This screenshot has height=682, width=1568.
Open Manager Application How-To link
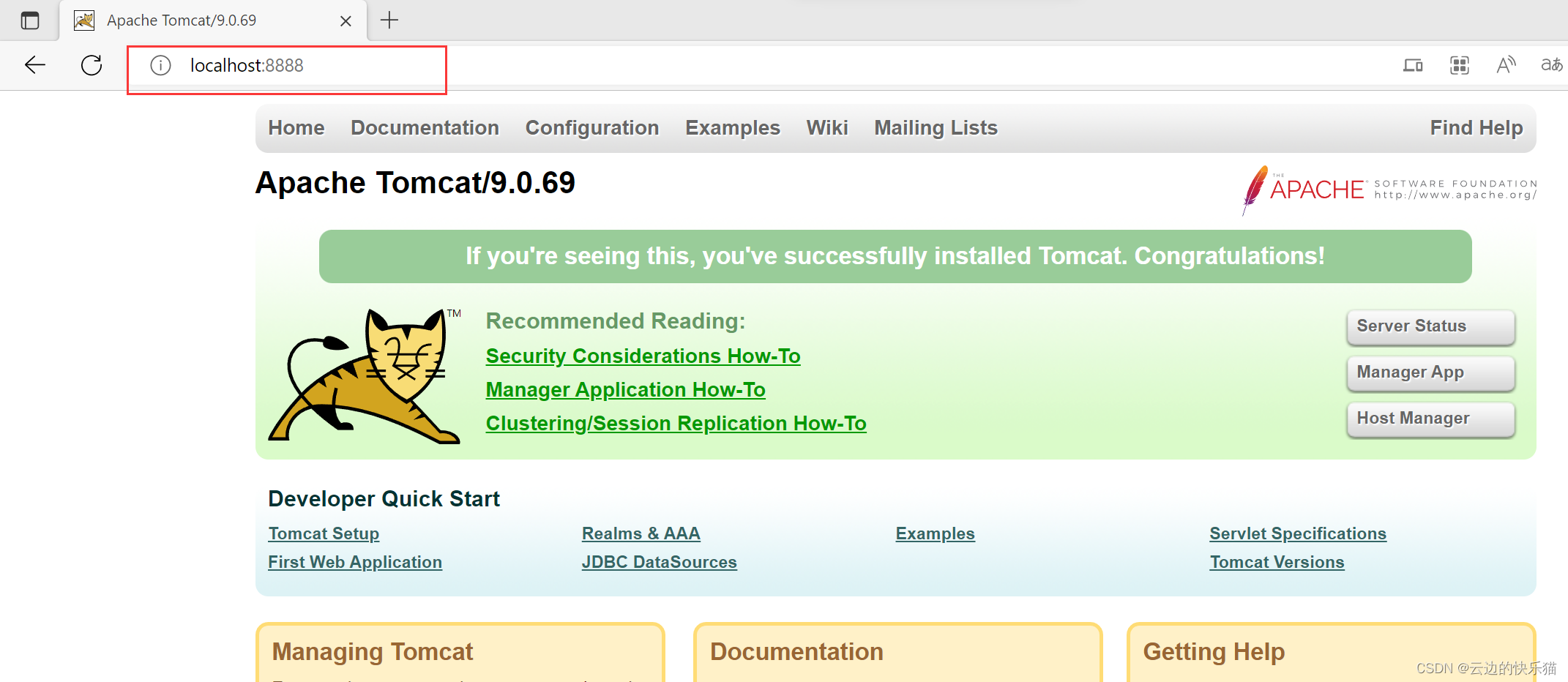pyautogui.click(x=625, y=389)
